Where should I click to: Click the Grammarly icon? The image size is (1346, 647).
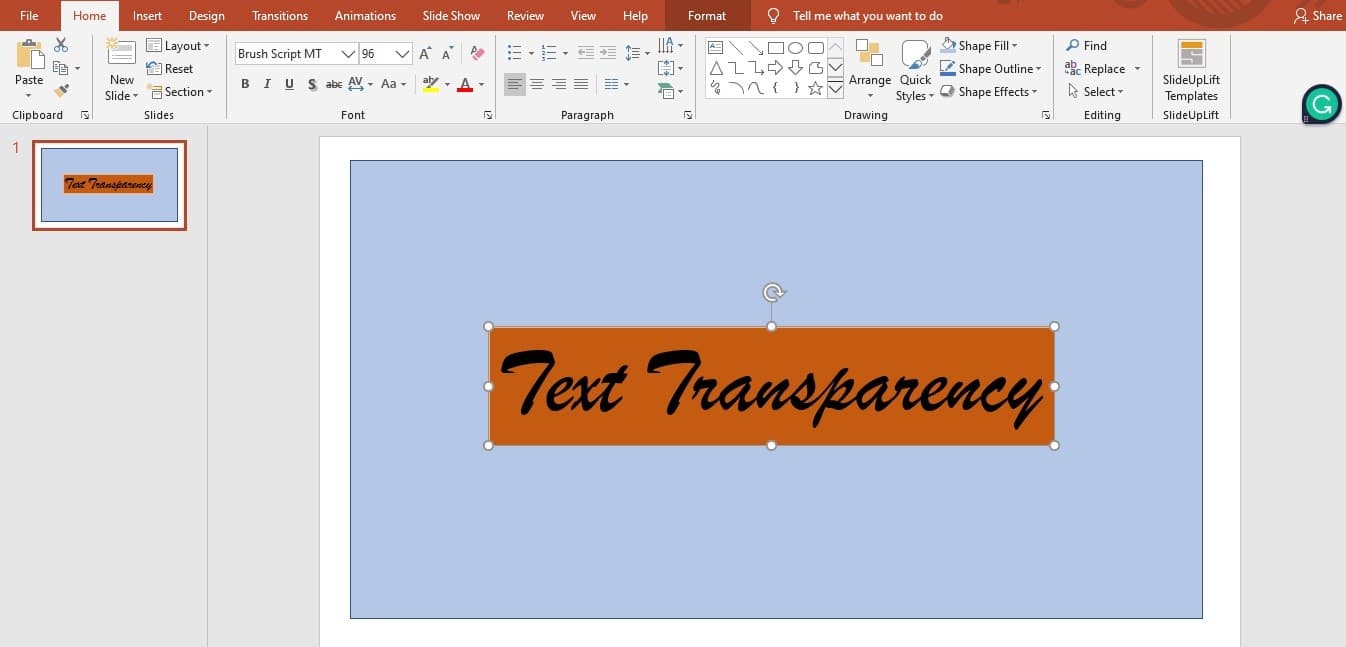coord(1322,104)
